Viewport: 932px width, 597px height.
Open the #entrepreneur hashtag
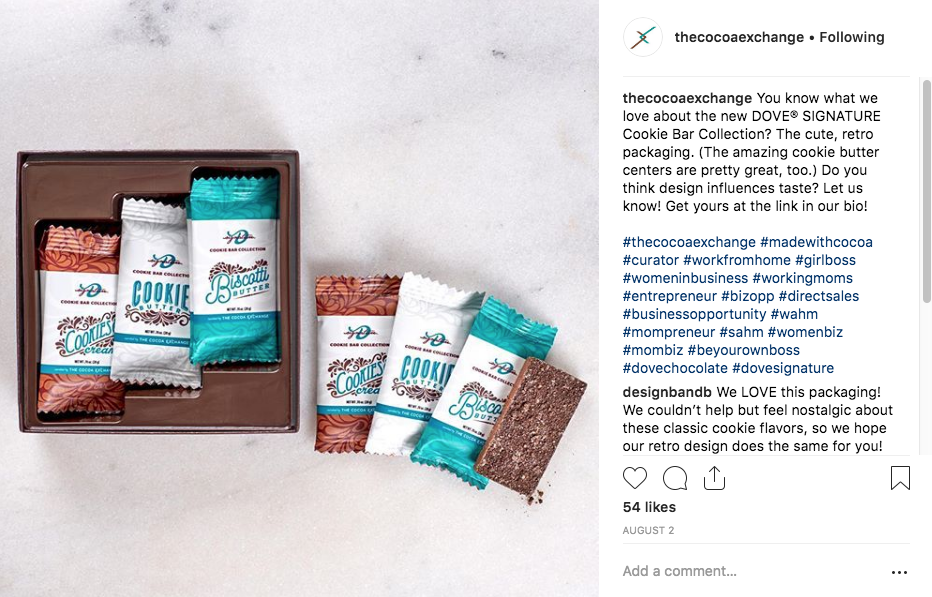(x=669, y=296)
